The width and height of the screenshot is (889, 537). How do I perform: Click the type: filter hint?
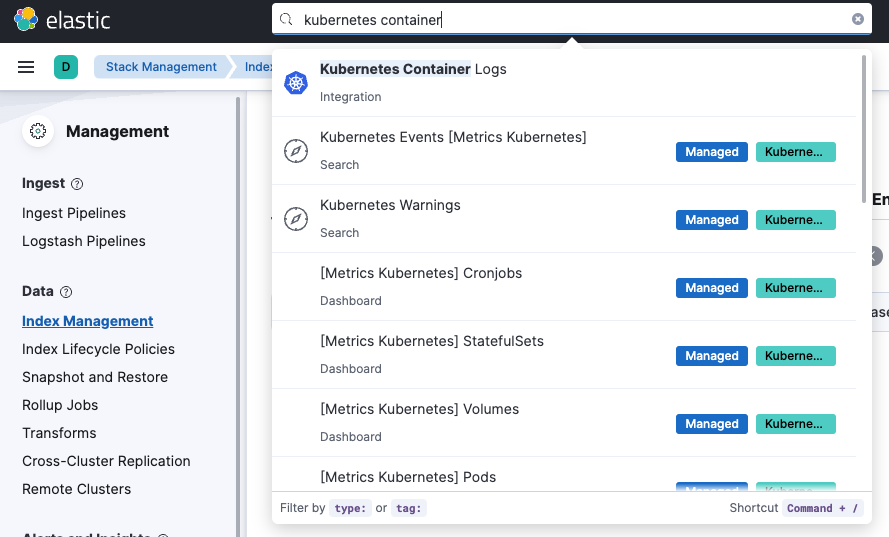pyautogui.click(x=350, y=508)
